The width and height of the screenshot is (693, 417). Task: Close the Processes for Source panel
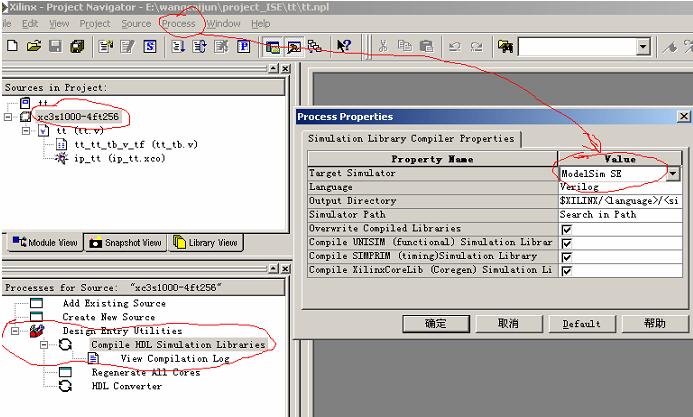[286, 269]
